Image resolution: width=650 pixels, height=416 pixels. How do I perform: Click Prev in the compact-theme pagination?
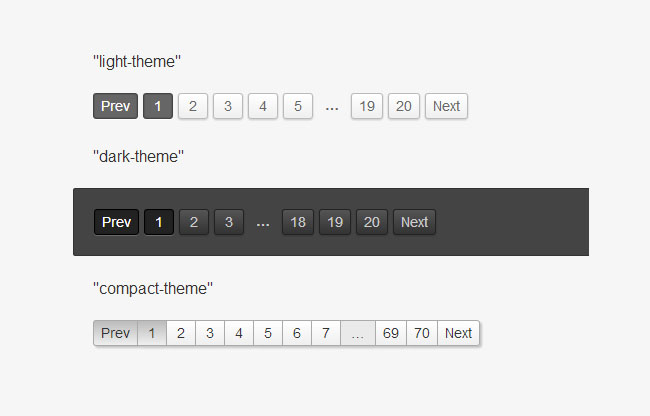[115, 333]
